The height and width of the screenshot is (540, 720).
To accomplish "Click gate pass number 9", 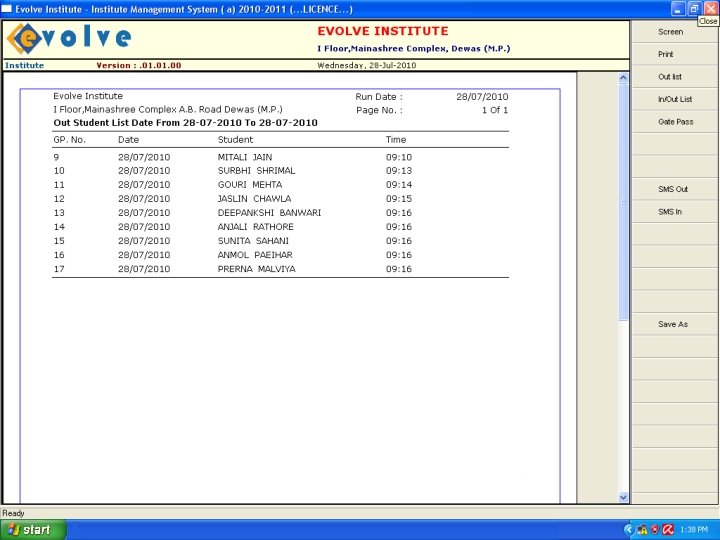I will (x=56, y=157).
